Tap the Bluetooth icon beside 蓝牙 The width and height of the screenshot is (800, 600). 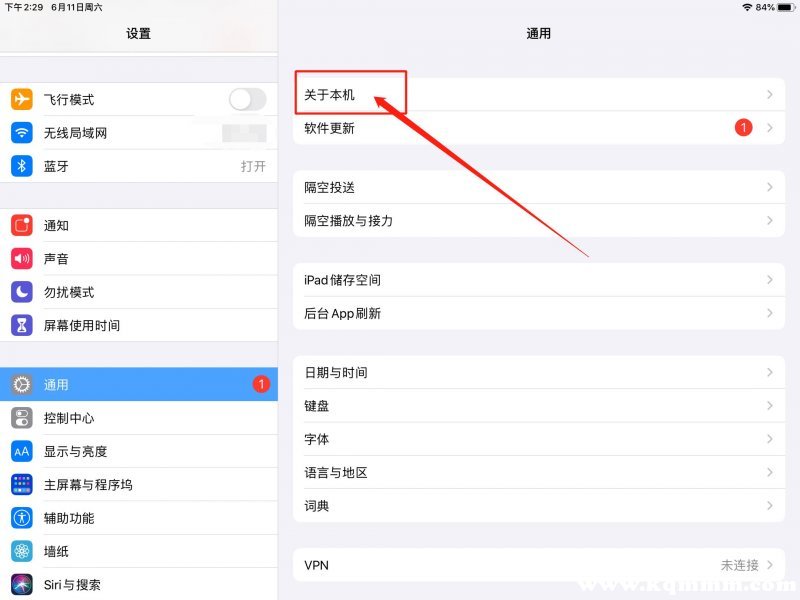pos(21,166)
